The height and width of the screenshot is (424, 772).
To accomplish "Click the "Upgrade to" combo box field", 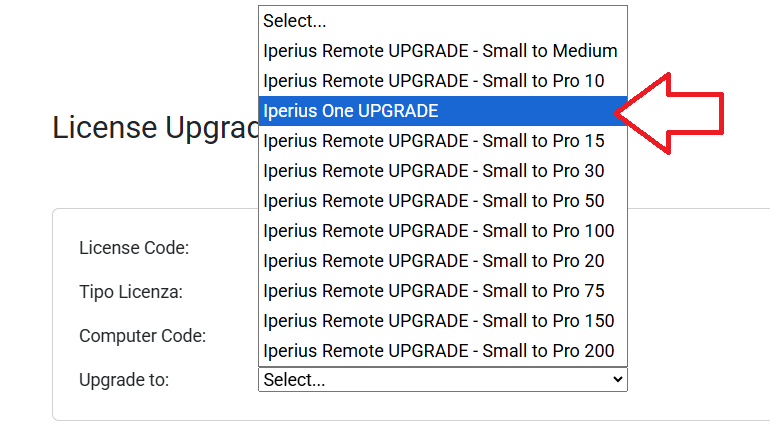I will click(430, 380).
